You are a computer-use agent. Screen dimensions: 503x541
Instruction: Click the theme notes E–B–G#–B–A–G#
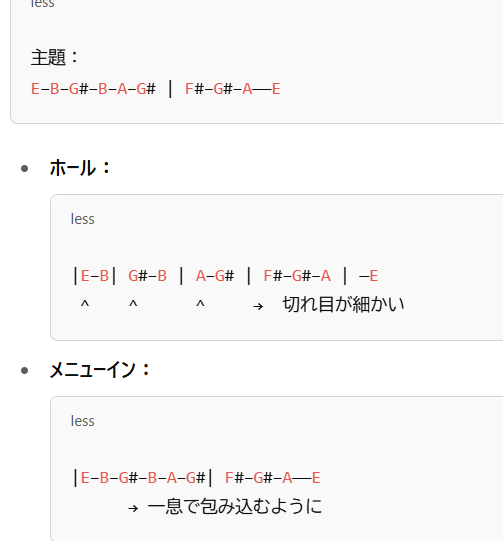(x=93, y=89)
